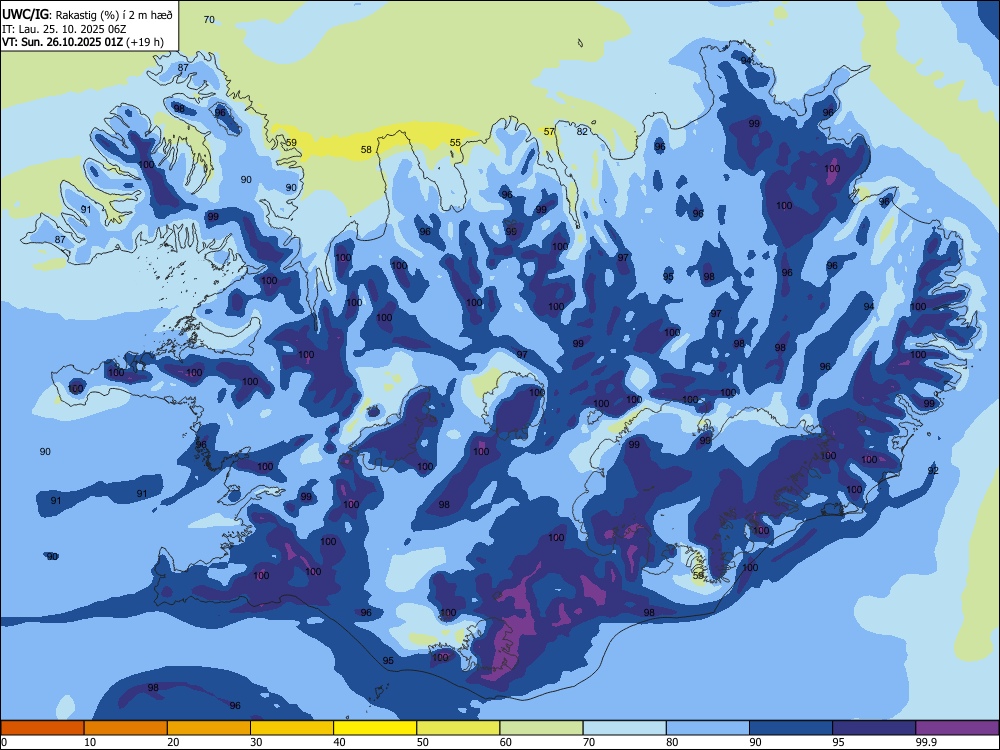Click the 10–20 orange legend swatch

click(126, 728)
